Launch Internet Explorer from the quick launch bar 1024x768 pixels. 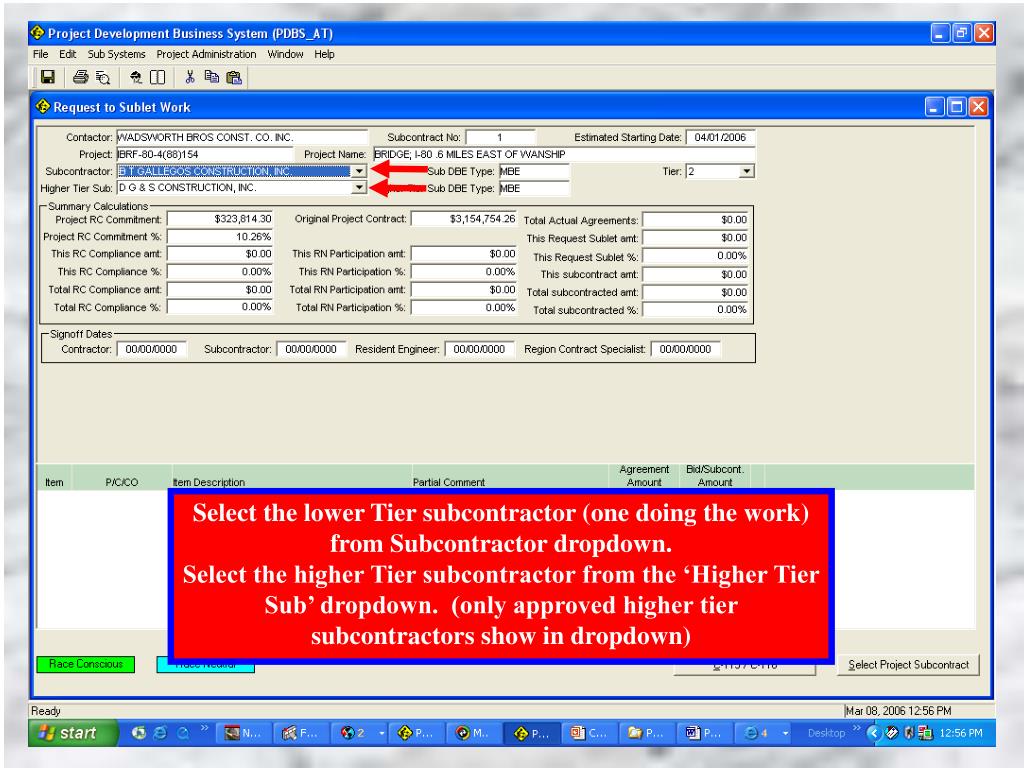pos(160,733)
